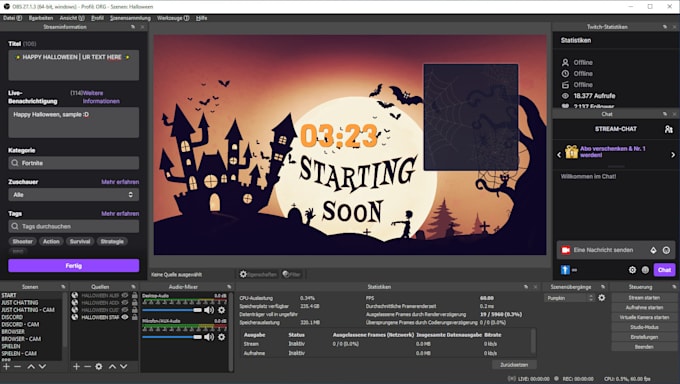
Task: Open the Bearbeiten menu
Action: coord(41,18)
